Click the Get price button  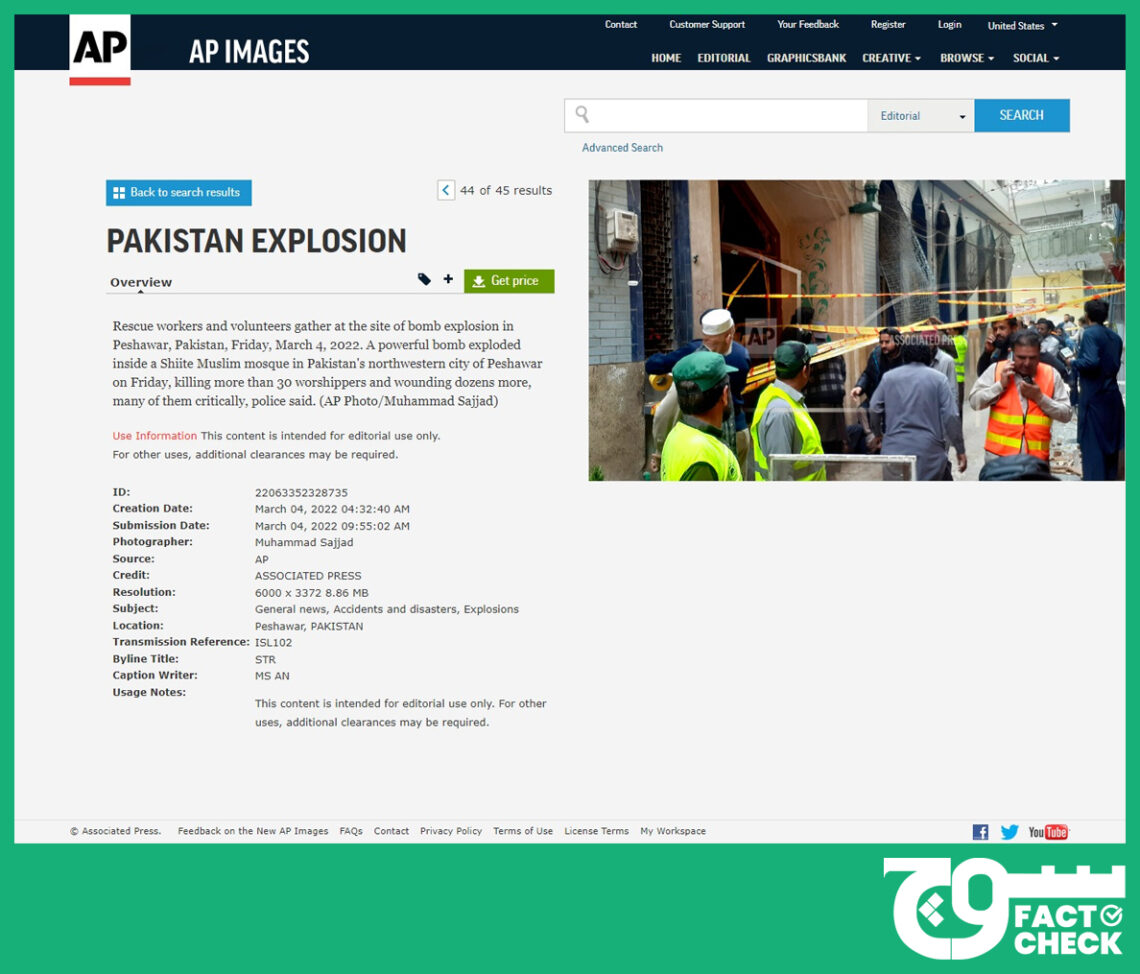(x=509, y=281)
